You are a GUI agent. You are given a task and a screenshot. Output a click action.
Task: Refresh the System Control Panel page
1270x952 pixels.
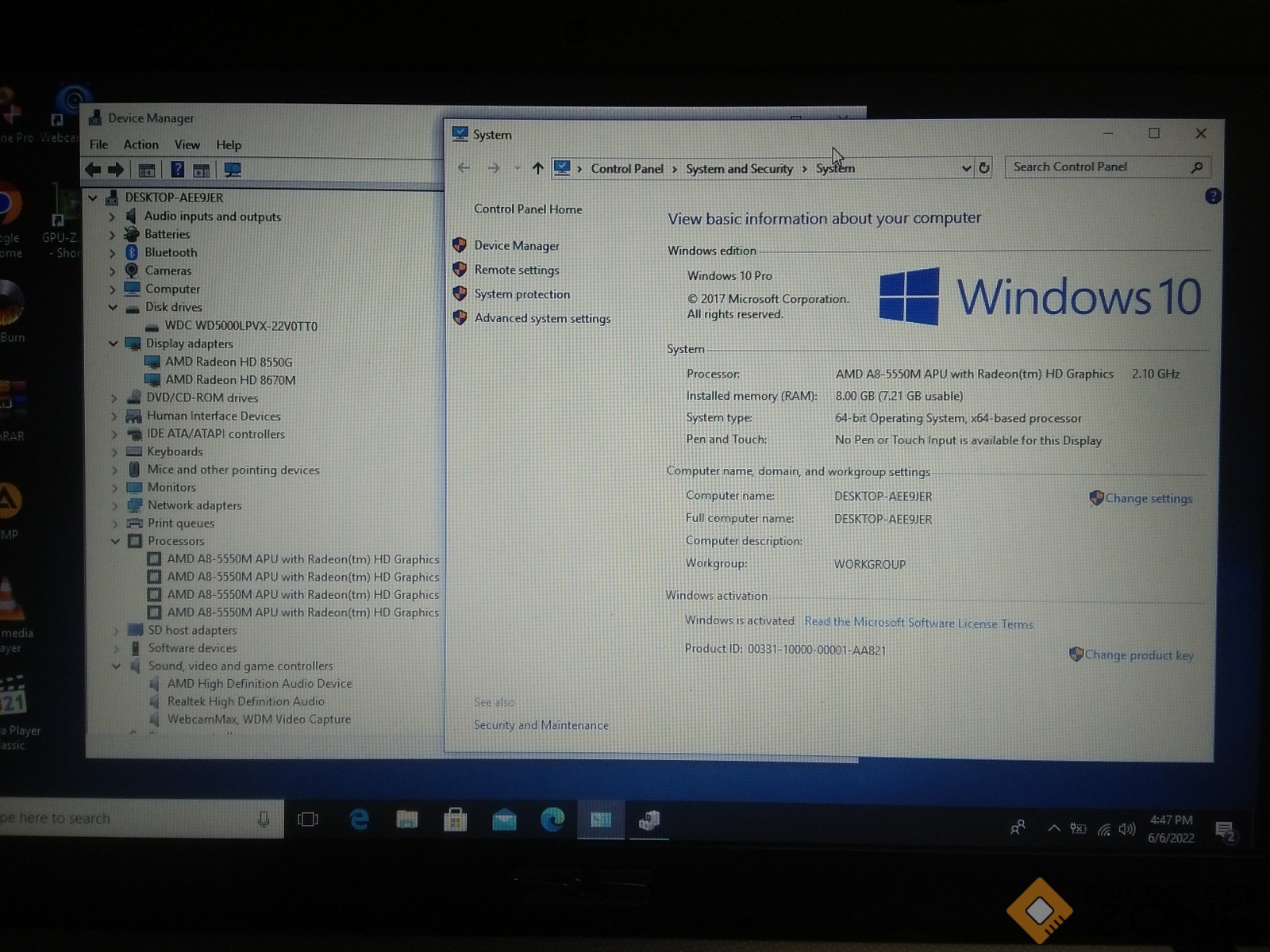click(x=984, y=167)
